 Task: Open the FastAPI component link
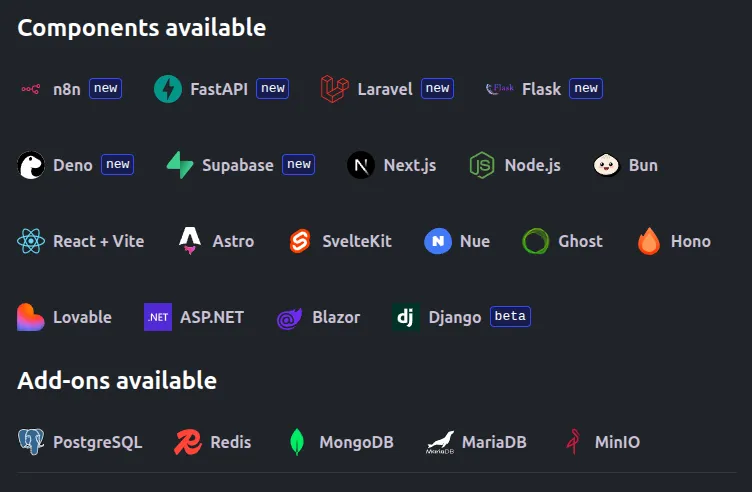(219, 89)
